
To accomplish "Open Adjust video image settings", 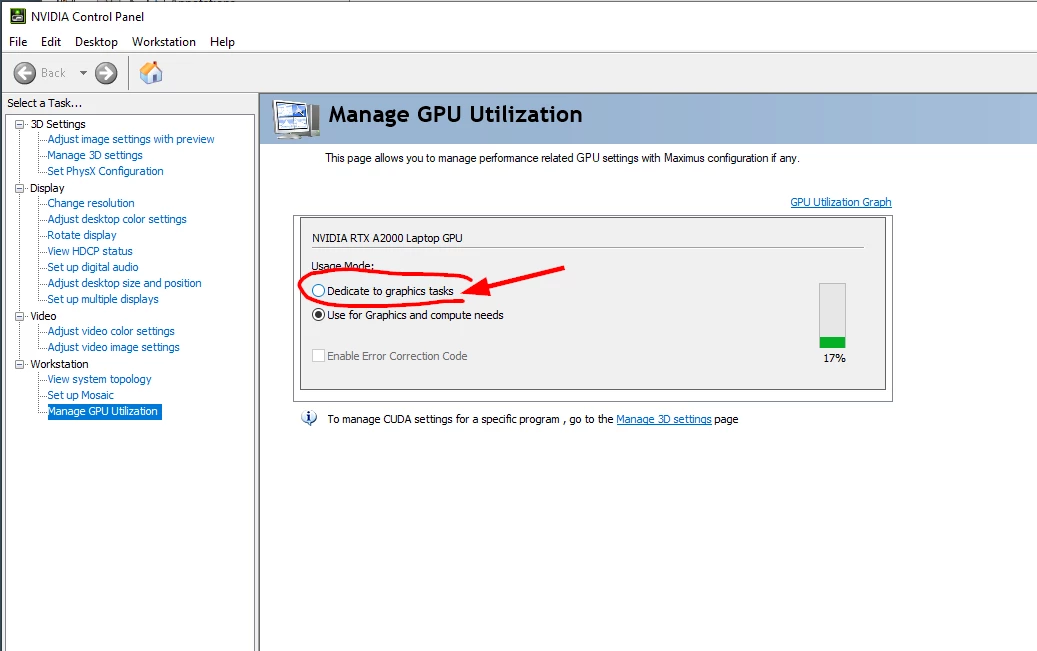I will click(x=113, y=347).
